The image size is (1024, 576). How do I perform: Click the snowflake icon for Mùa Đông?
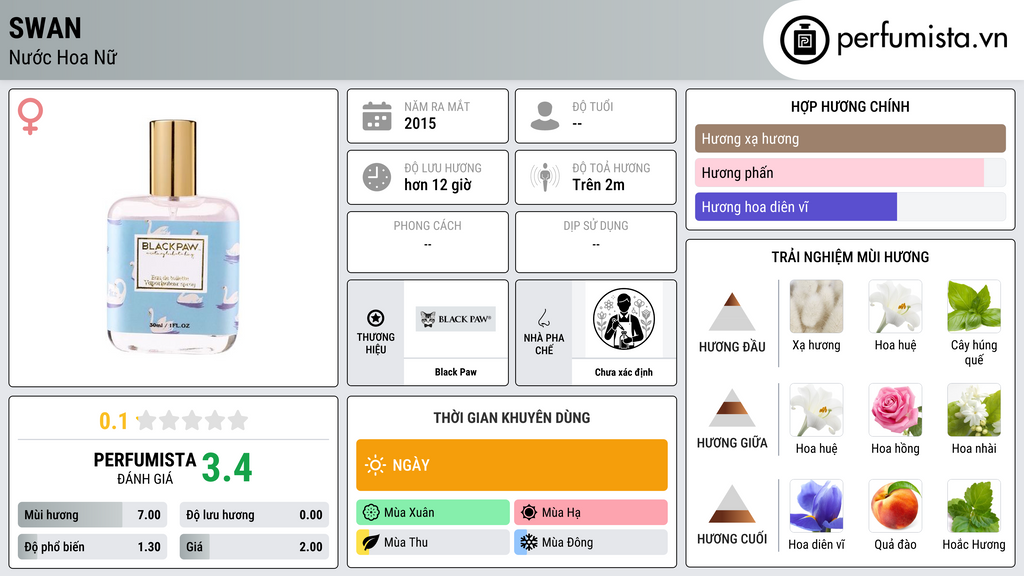click(529, 542)
